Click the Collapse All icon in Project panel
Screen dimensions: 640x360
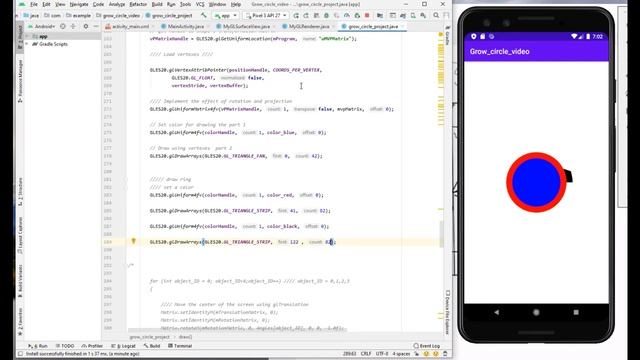tap(73, 26)
